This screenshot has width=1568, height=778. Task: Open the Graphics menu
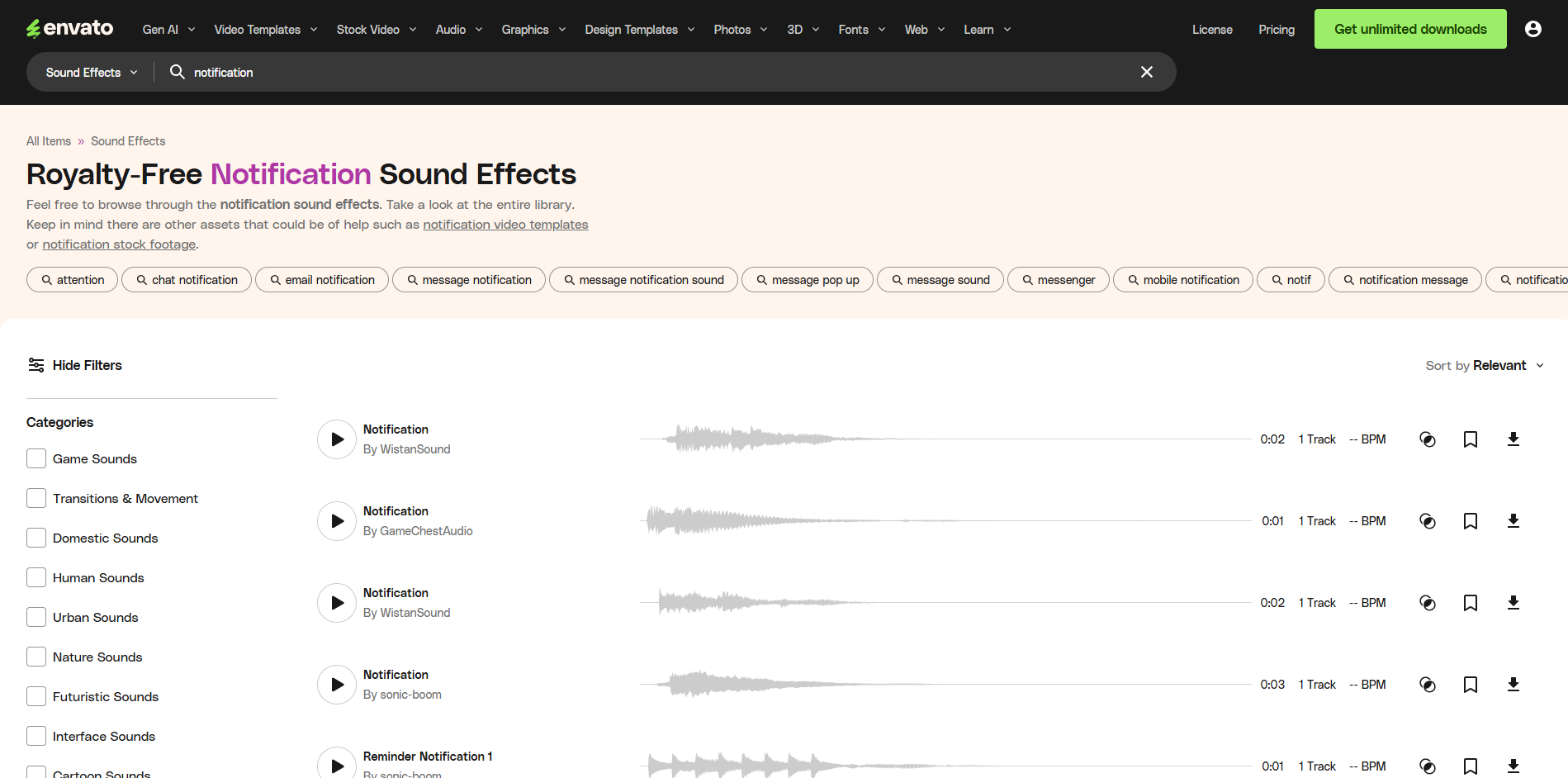coord(533,29)
